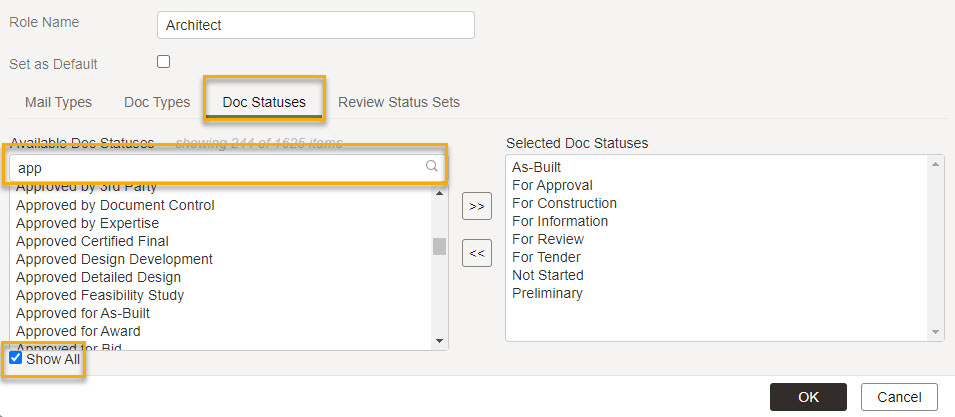Select the Review Status Sets tab
Viewport: 955px width, 417px height.
[399, 102]
